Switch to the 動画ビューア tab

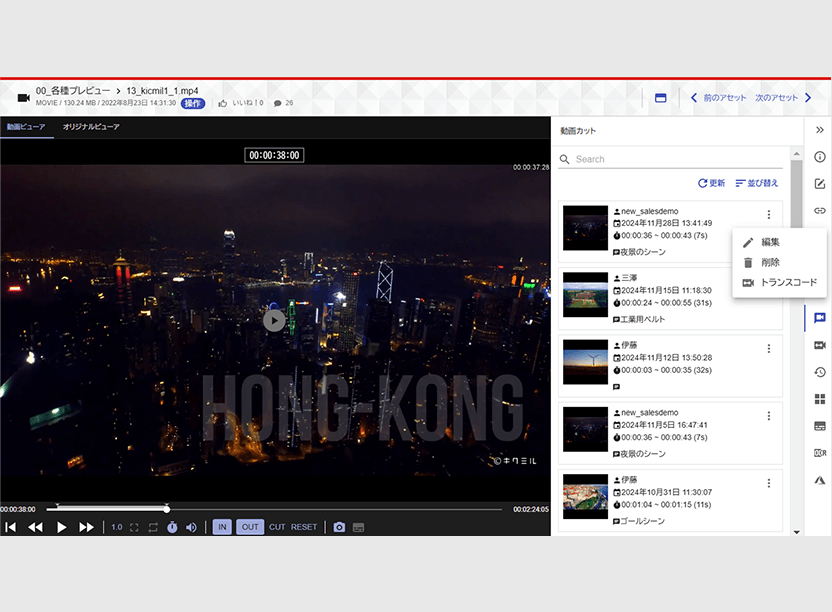pos(26,127)
